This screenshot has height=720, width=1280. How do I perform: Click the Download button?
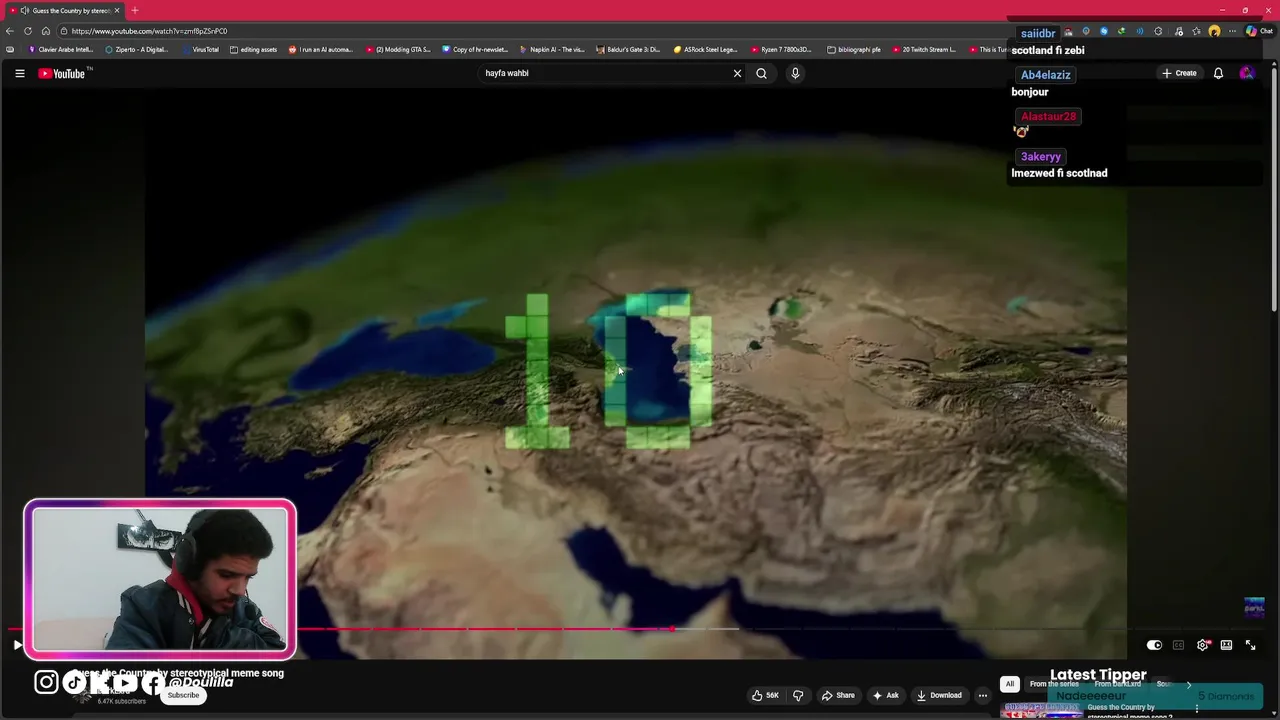tap(938, 695)
